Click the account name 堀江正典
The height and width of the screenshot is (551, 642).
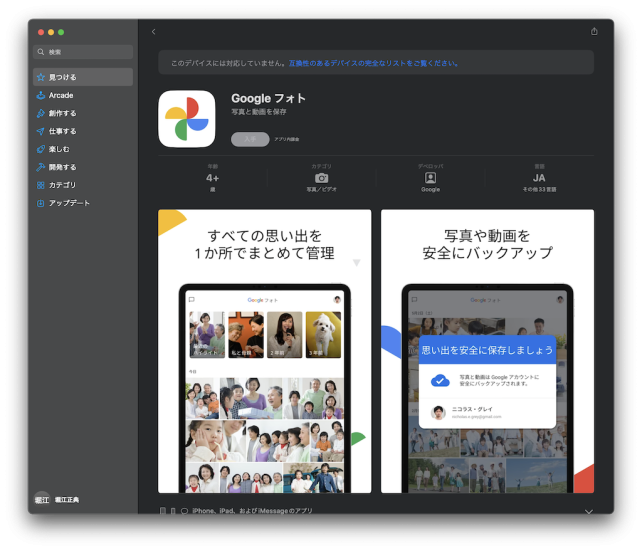67,499
